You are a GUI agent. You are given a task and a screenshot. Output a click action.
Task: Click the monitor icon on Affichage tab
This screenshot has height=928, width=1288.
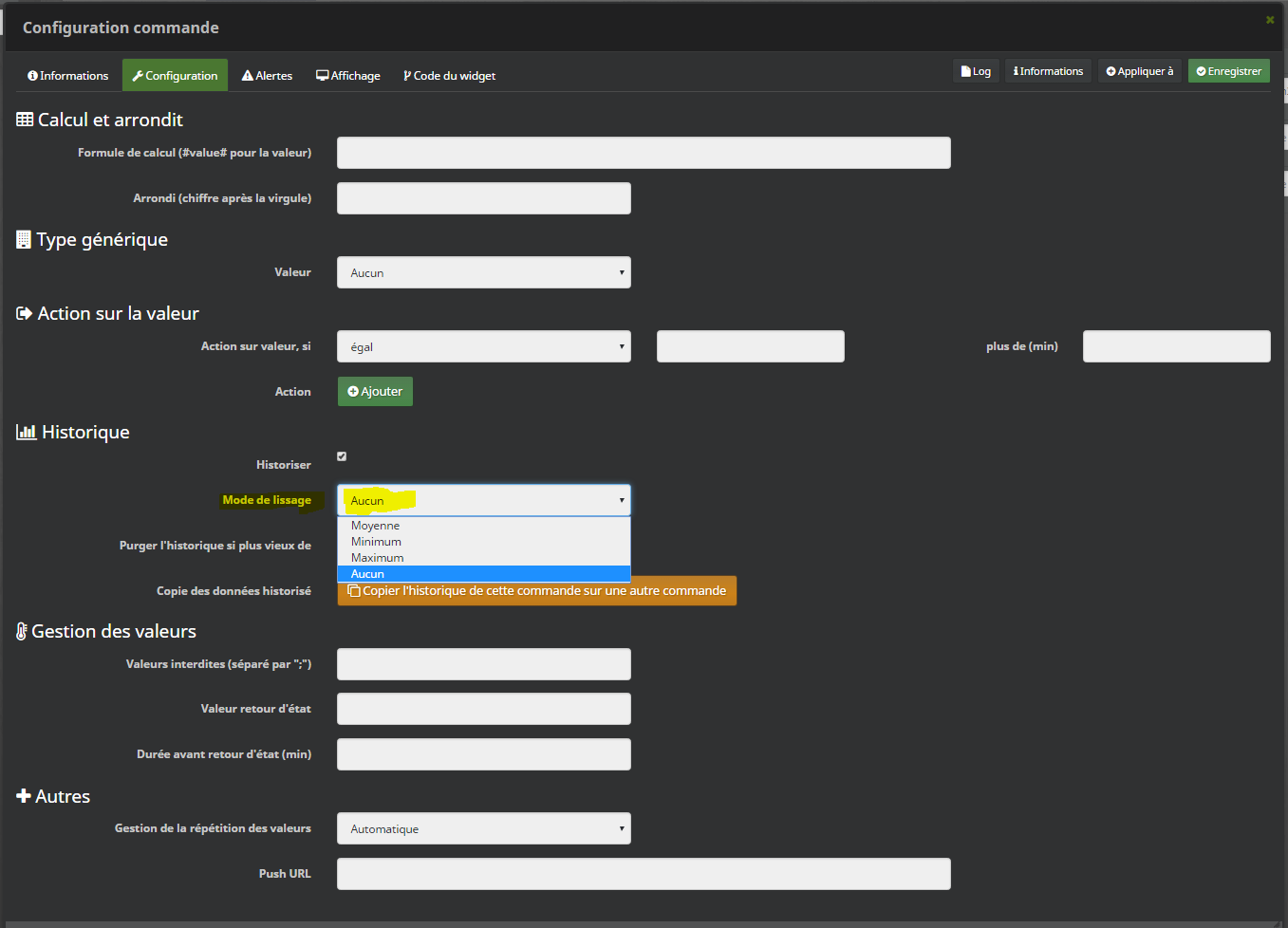pyautogui.click(x=322, y=76)
